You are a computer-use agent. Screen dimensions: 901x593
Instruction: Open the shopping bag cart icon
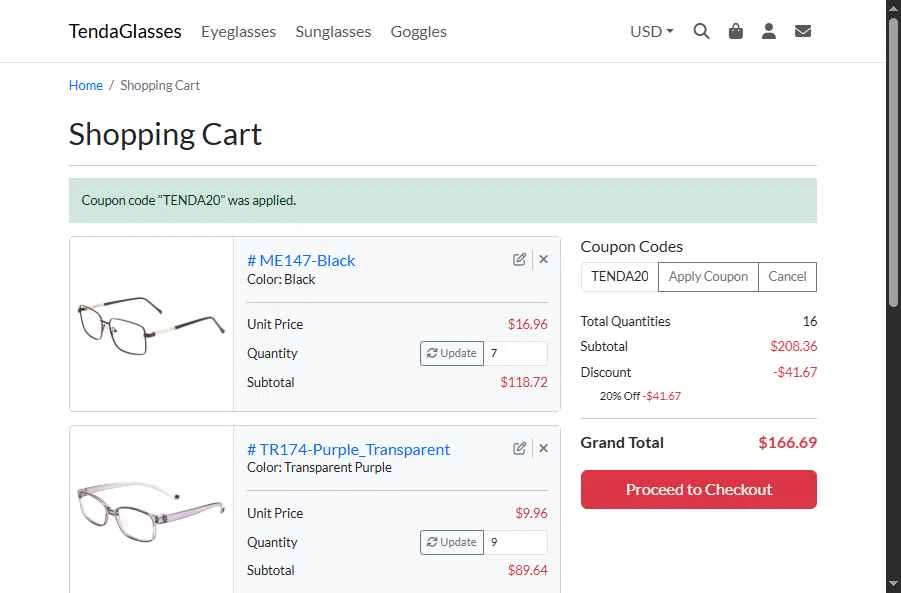[x=736, y=31]
